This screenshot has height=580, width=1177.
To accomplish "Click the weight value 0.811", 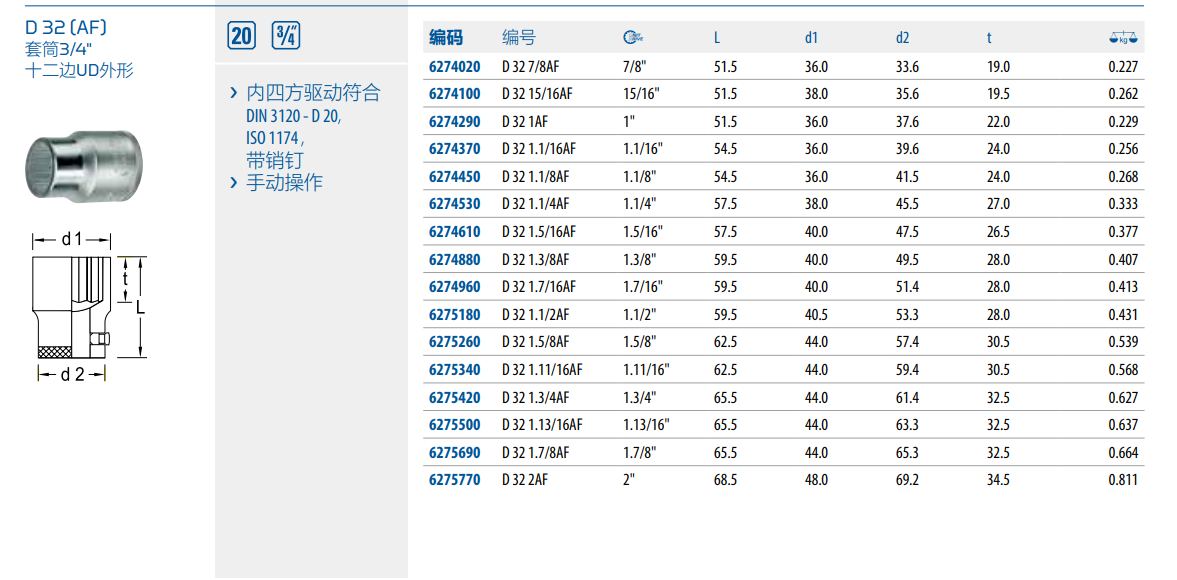I will pos(1122,480).
